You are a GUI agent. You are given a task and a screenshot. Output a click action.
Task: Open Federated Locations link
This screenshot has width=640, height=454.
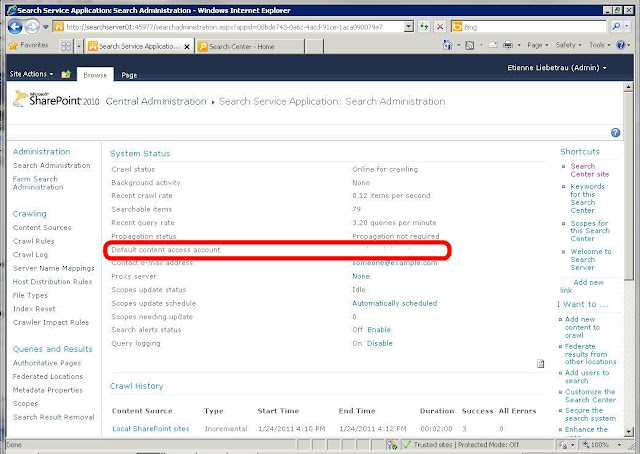(x=48, y=376)
